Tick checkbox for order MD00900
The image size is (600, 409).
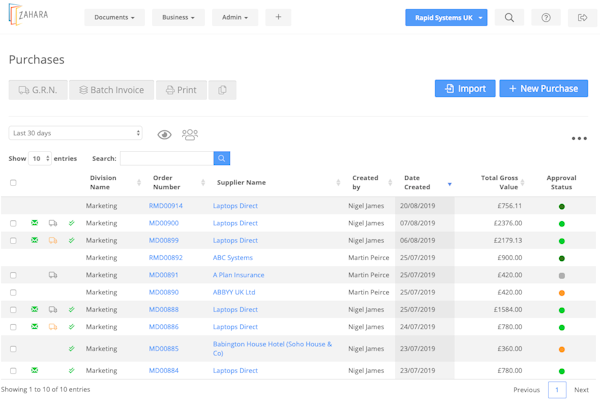tap(13, 223)
